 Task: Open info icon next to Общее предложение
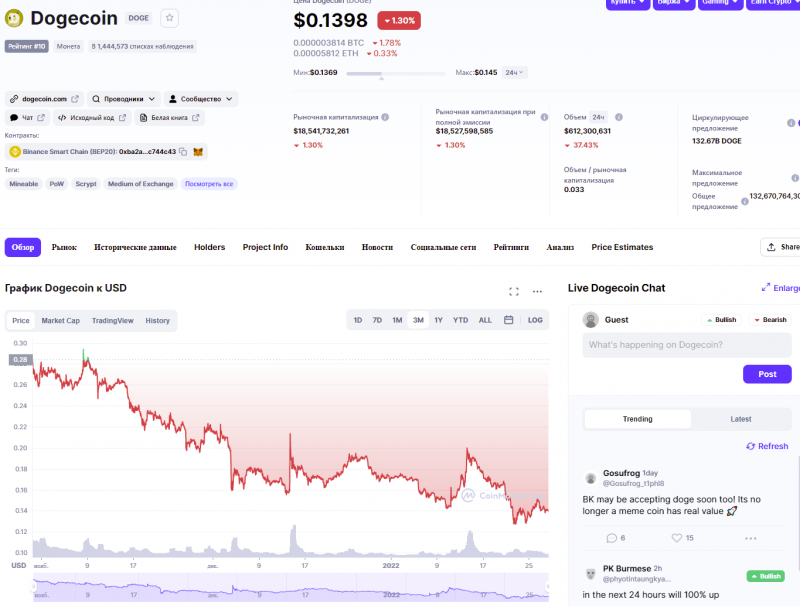745,201
